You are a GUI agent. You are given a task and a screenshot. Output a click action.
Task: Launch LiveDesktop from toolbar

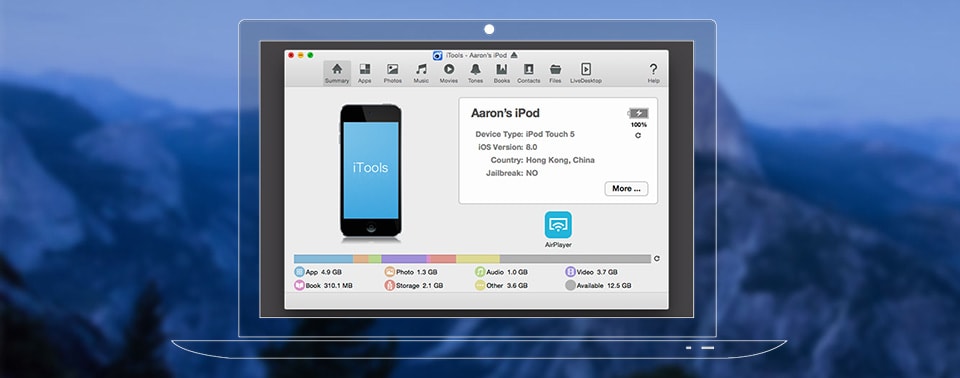tap(586, 73)
